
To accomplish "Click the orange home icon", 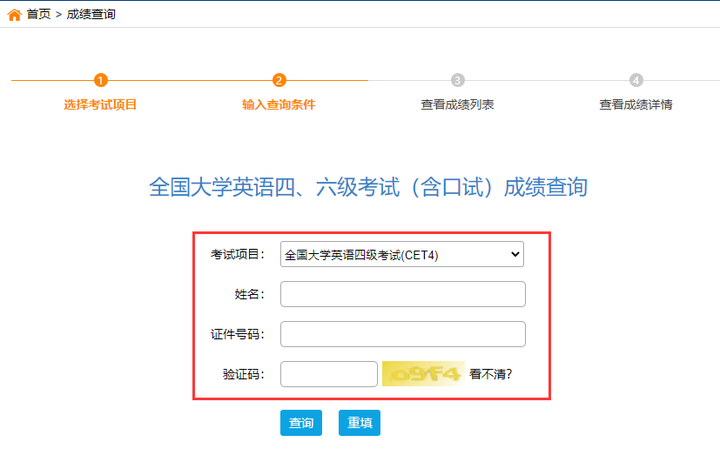I will pos(14,15).
